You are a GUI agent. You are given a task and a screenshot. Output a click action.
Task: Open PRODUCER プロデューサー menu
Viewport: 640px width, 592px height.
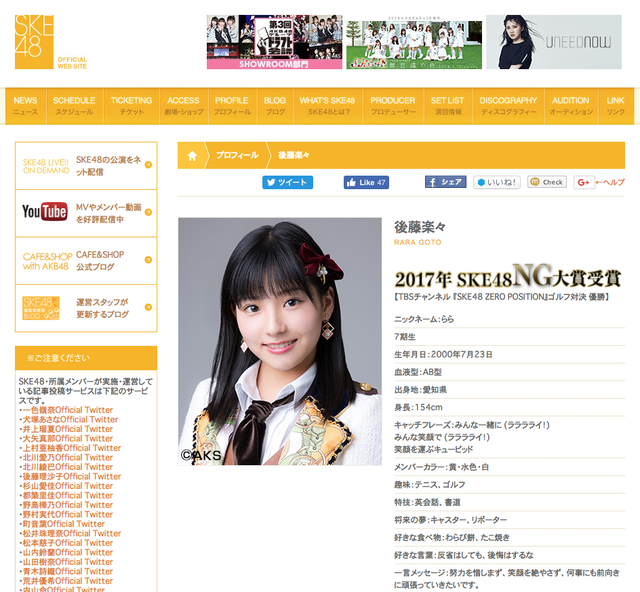click(x=393, y=106)
